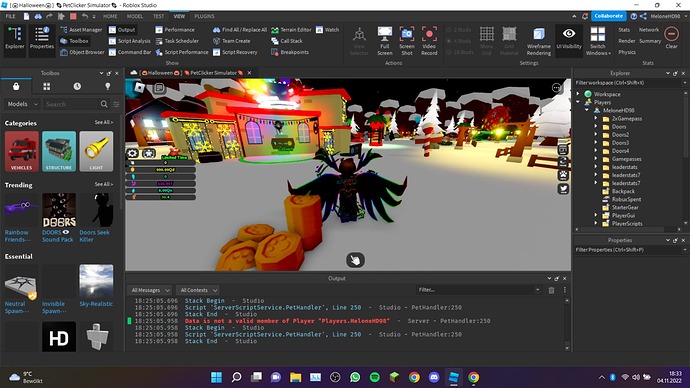This screenshot has width=690, height=388.
Task: See All trending items link
Action: [x=104, y=184]
